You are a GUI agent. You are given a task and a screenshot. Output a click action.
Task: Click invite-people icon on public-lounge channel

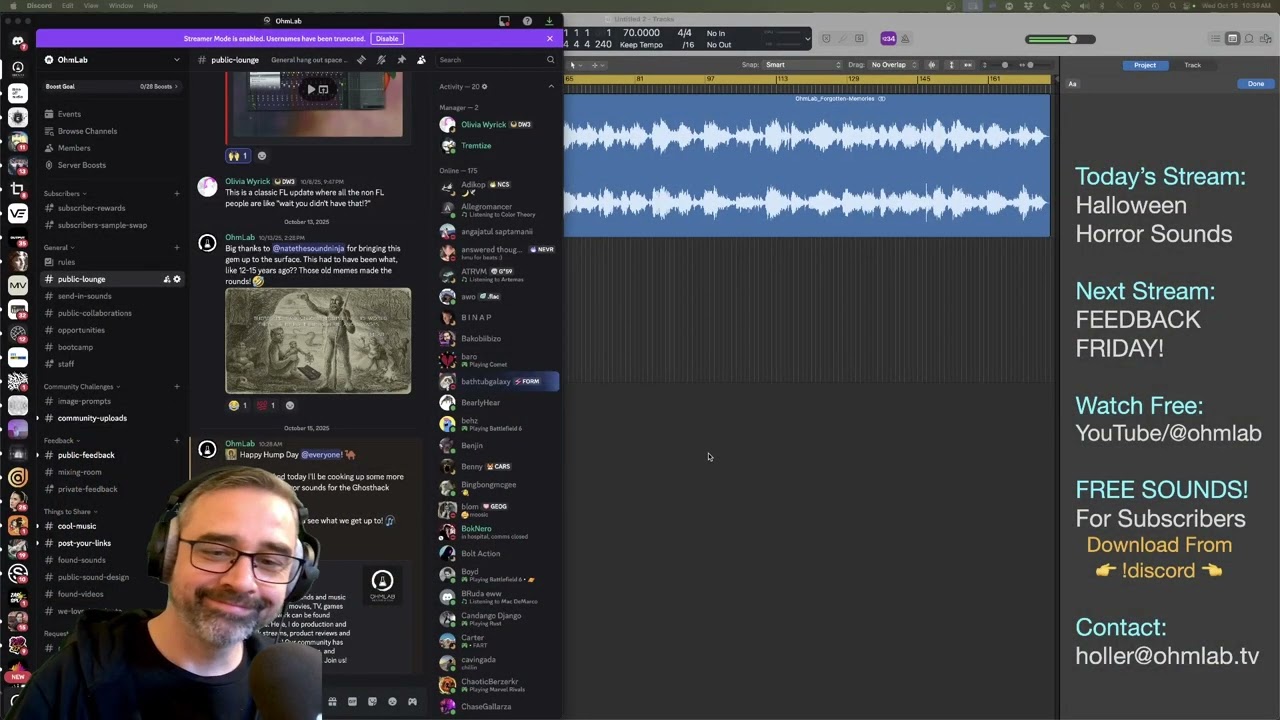166,279
